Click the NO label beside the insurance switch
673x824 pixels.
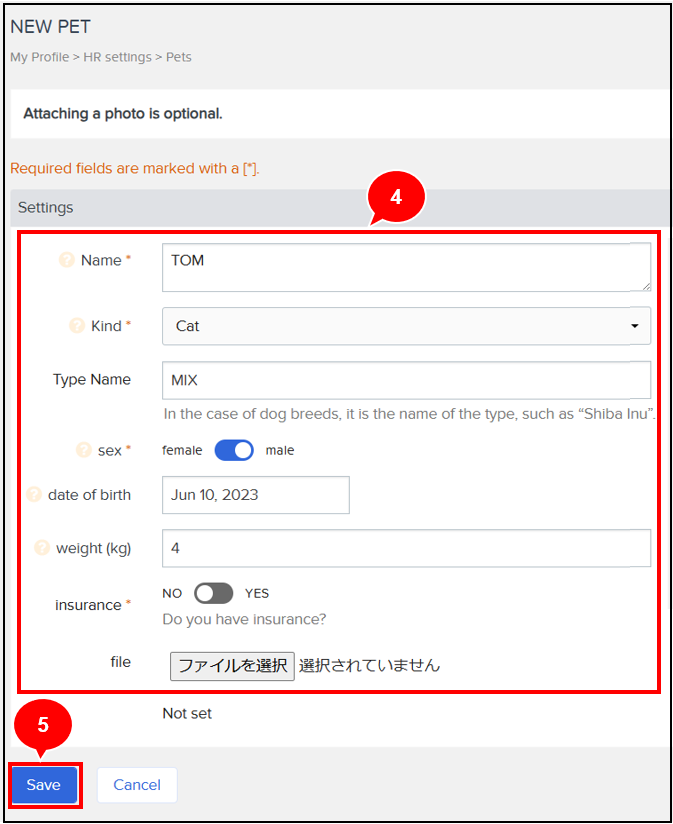pos(172,593)
